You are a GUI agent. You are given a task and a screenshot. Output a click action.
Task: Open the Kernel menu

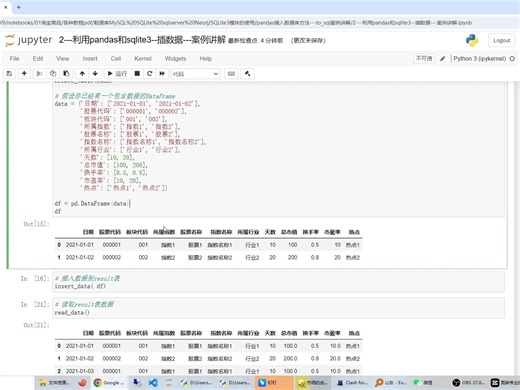(143, 58)
